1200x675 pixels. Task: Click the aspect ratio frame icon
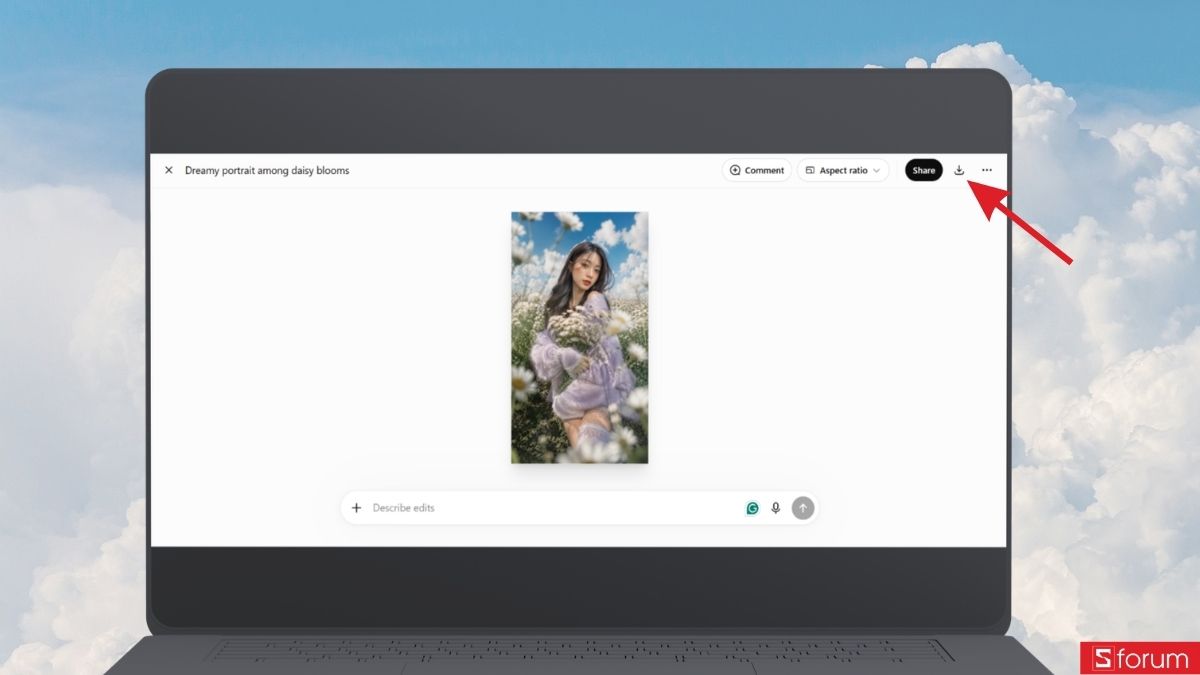point(810,170)
